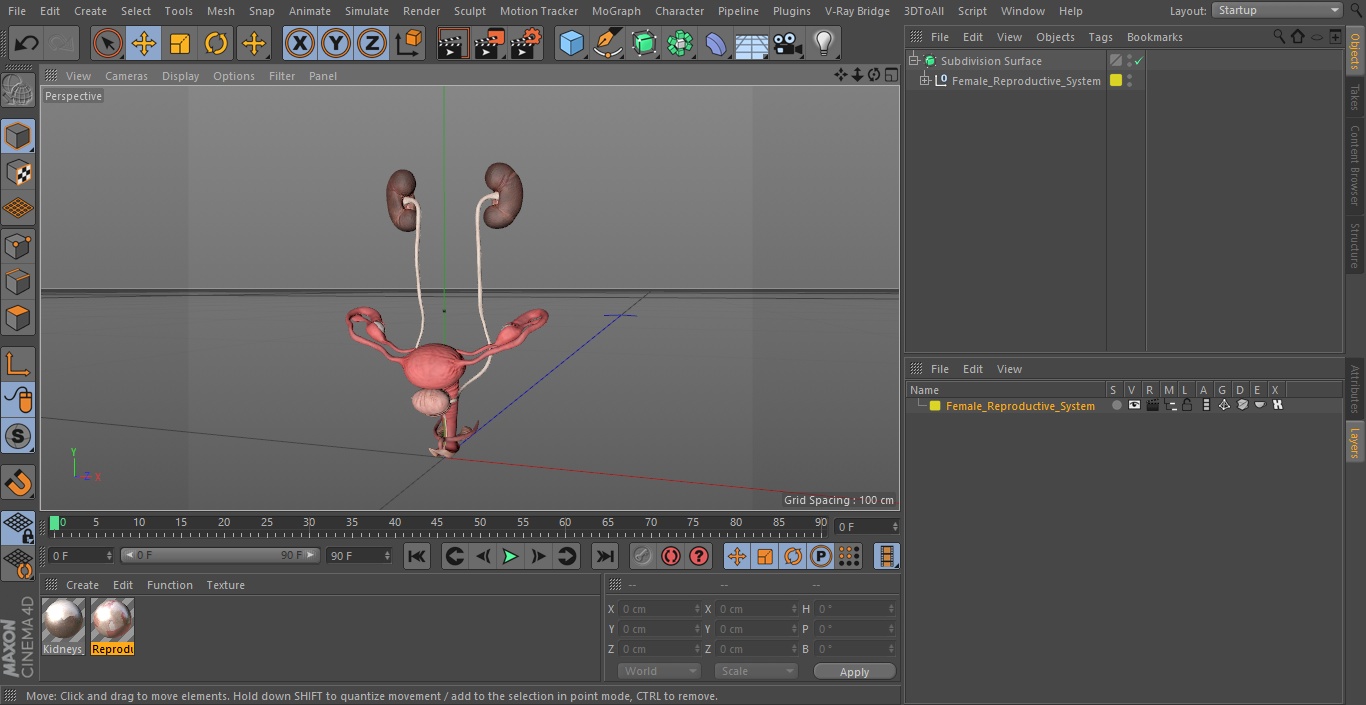
Task: Open viewport Cameras menu
Action: (126, 76)
